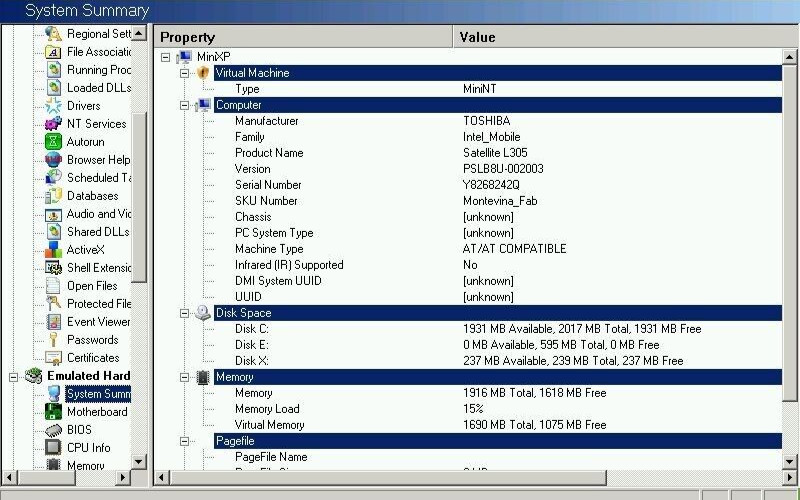Viewport: 800px width, 500px height.
Task: Open Audio and Video codecs icon
Action: coord(53,214)
